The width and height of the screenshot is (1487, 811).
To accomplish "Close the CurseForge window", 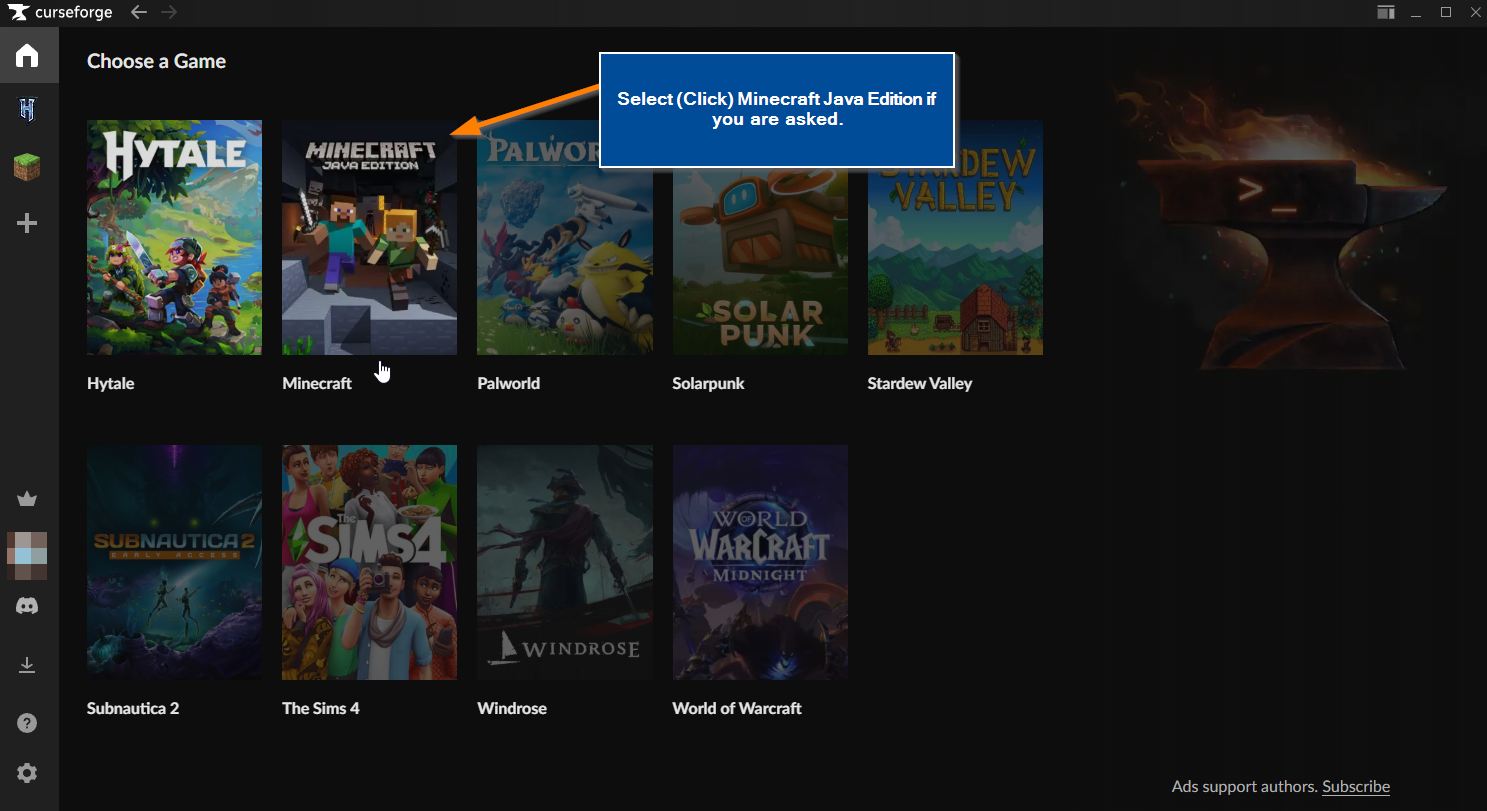I will [1474, 12].
